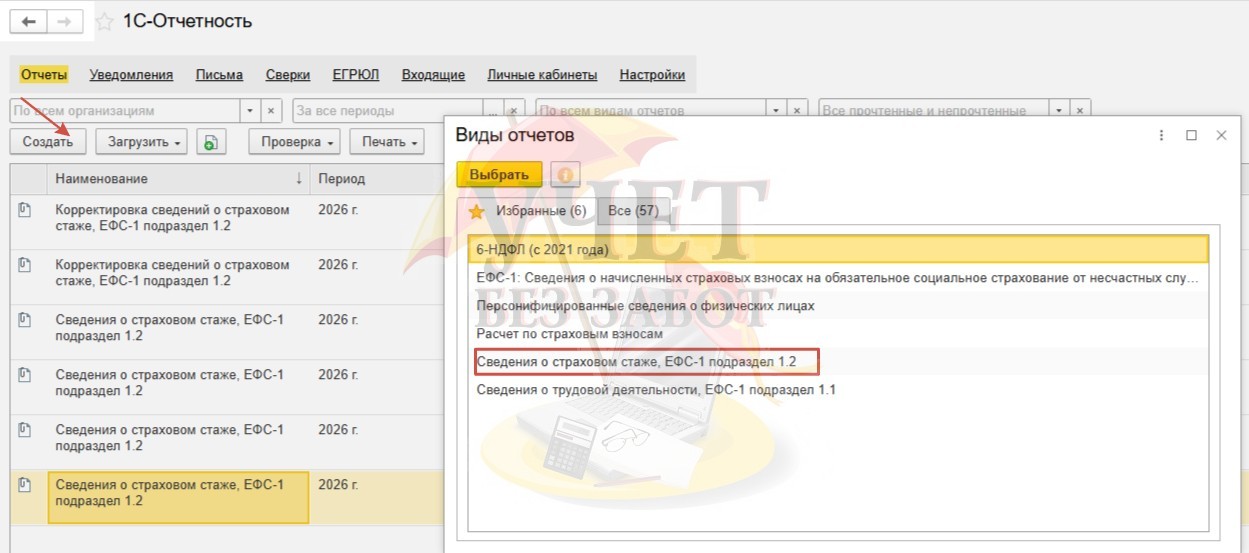This screenshot has height=553, width=1249.
Task: Click the Создать button
Action: click(x=48, y=142)
